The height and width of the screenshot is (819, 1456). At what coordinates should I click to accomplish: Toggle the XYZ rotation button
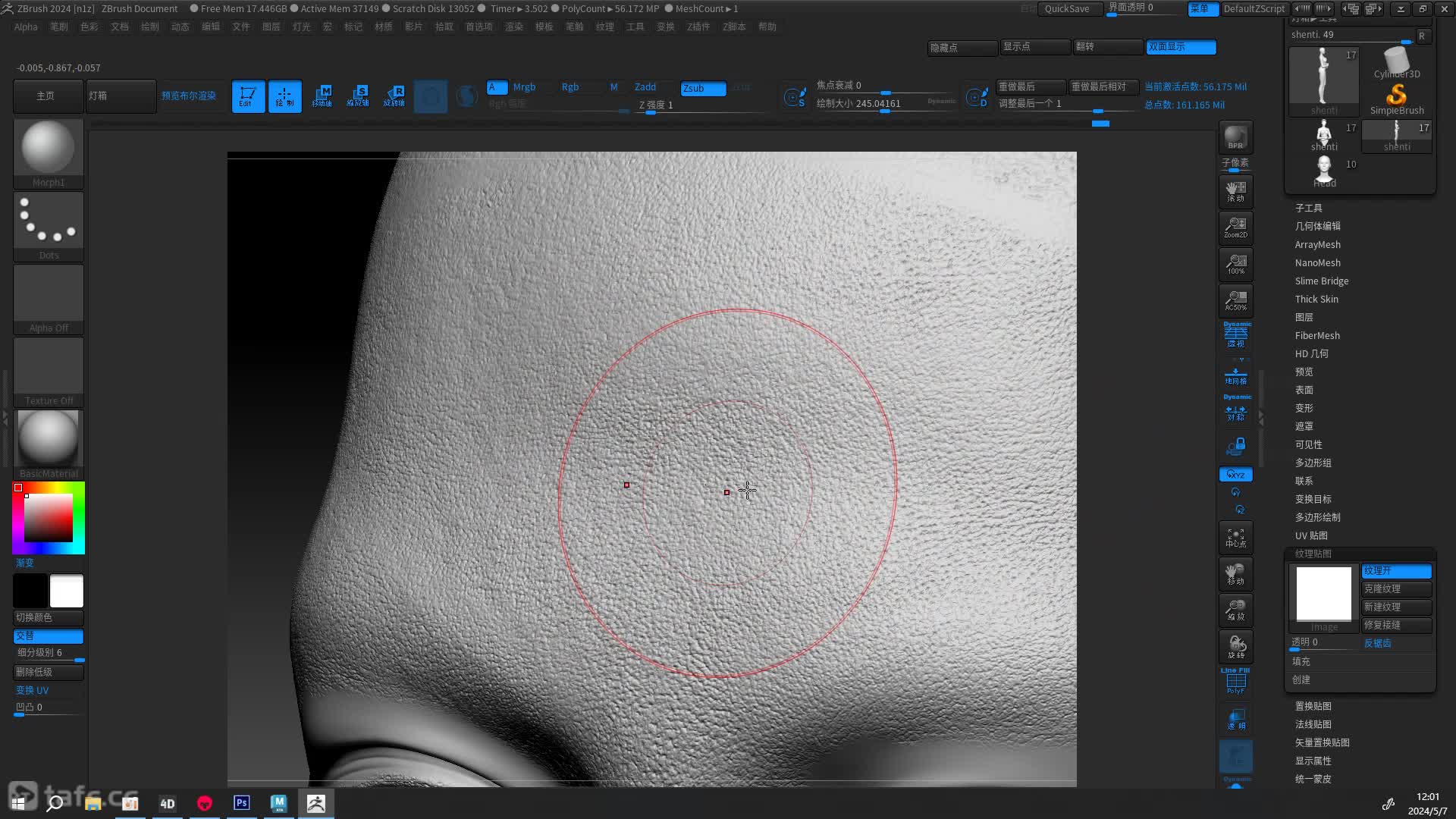click(x=1235, y=475)
